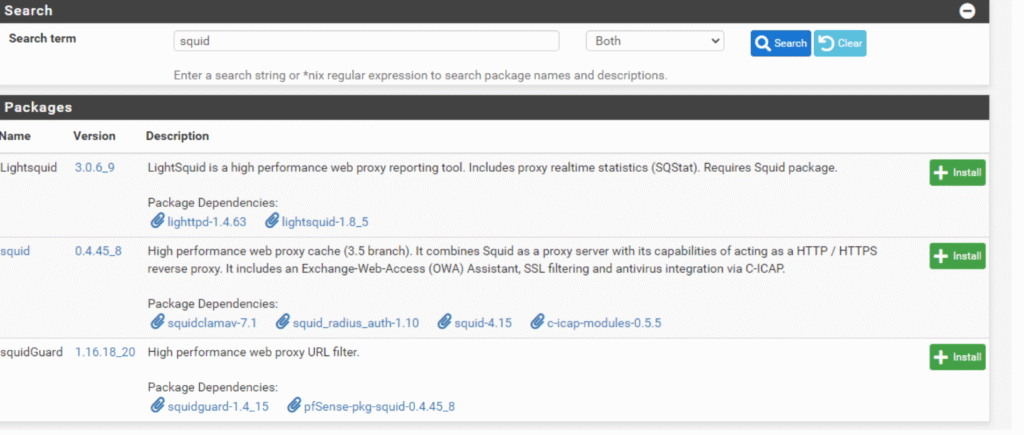Open squidGuard version 1.16.18_20 link

pyautogui.click(x=105, y=352)
